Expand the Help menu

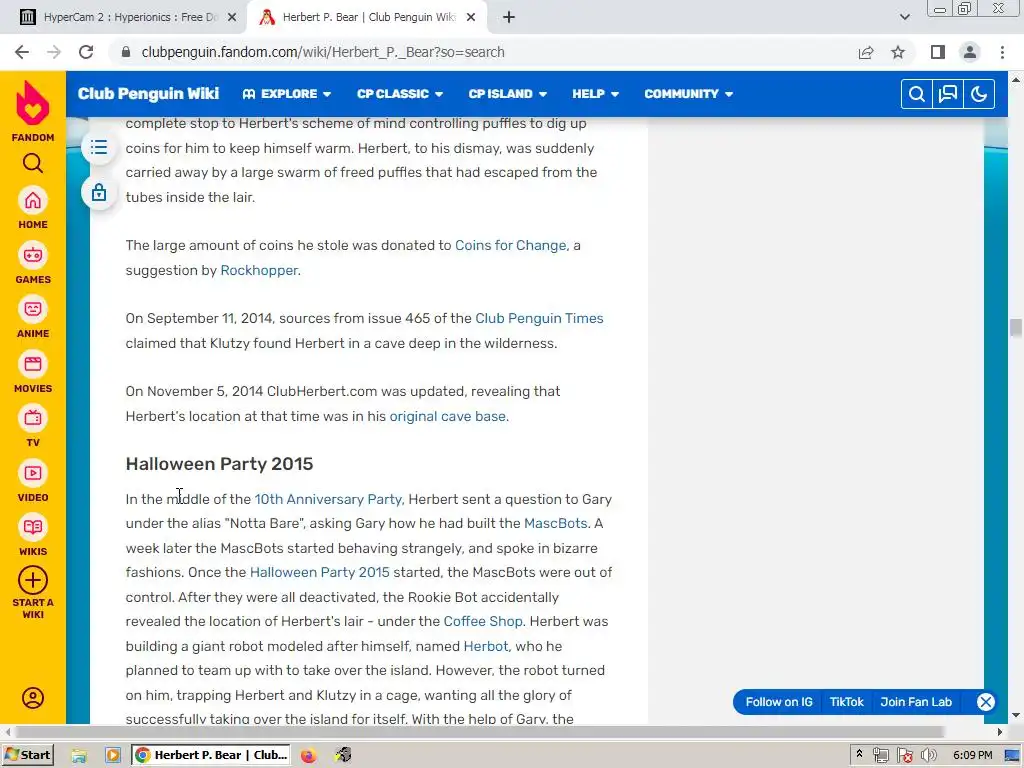(x=595, y=94)
